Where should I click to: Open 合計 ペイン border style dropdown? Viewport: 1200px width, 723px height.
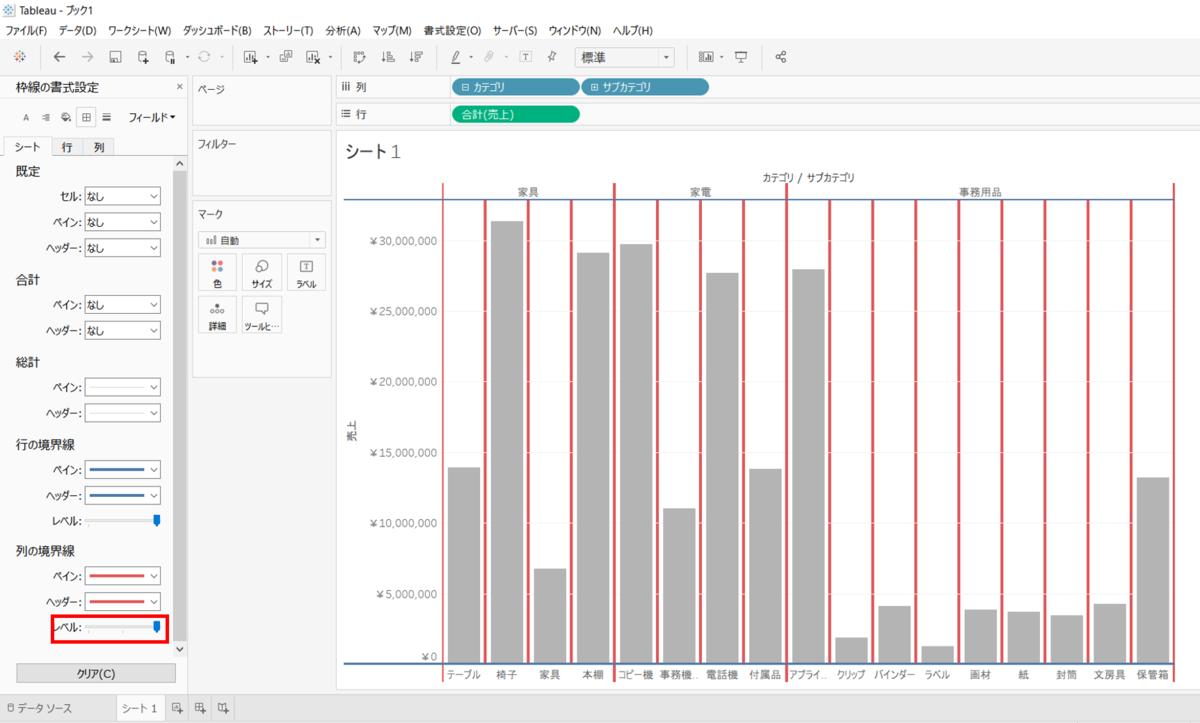(x=123, y=304)
